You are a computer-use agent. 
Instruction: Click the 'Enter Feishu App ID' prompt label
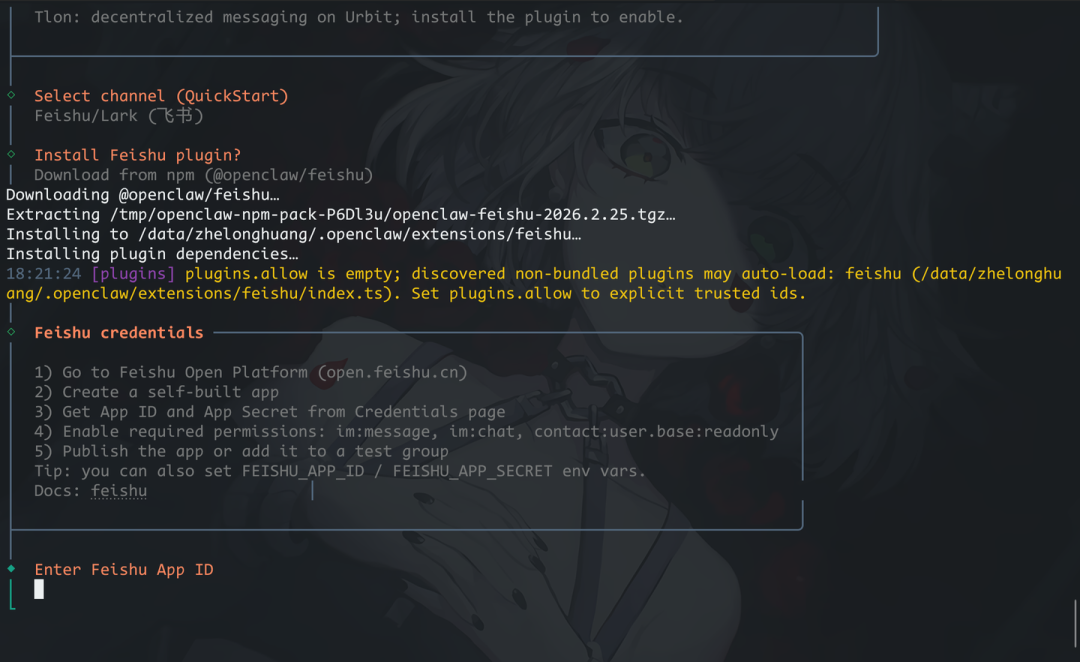[x=124, y=569]
